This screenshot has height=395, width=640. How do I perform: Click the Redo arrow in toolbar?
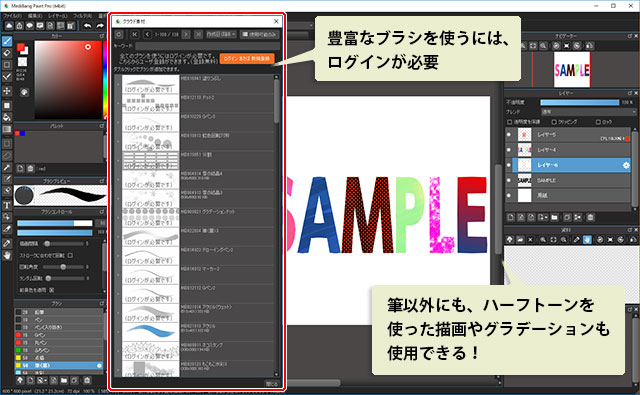(x=100, y=26)
